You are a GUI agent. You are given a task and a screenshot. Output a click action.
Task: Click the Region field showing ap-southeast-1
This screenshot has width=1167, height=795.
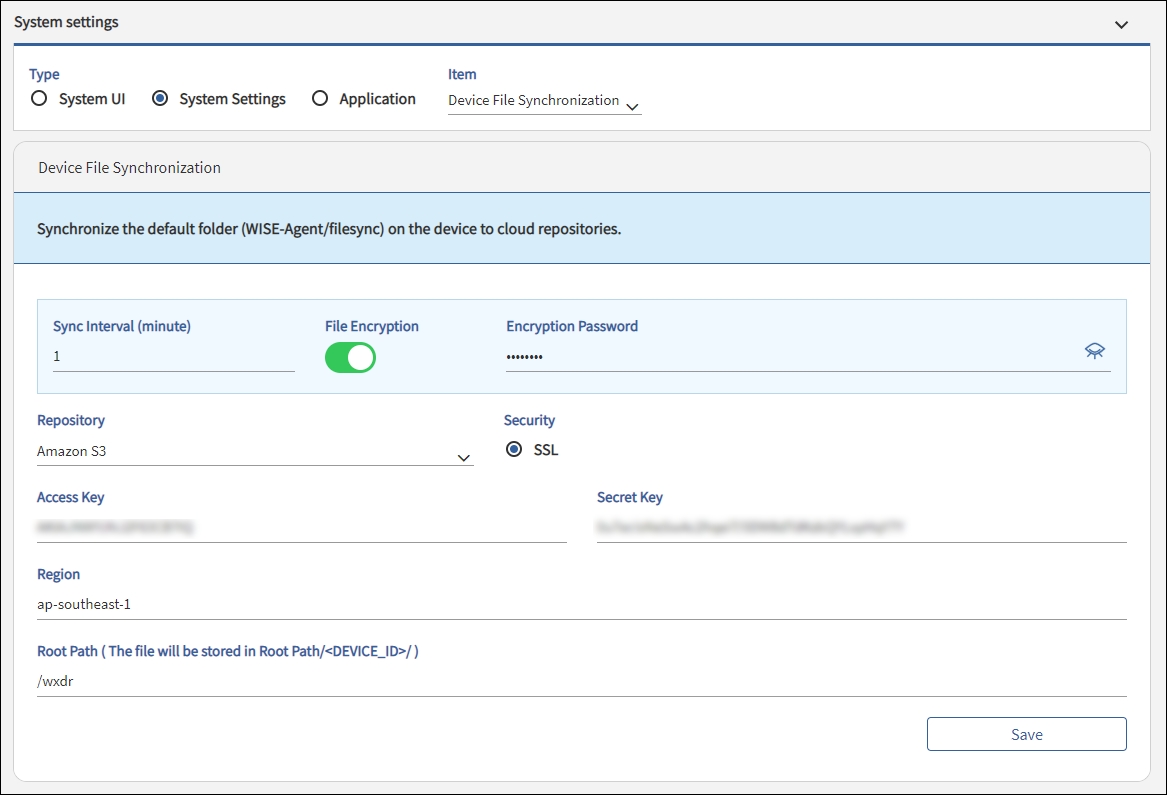pyautogui.click(x=581, y=604)
